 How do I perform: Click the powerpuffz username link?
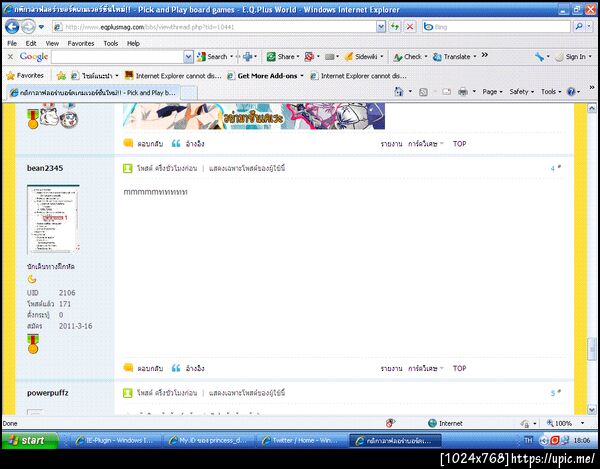(47, 393)
